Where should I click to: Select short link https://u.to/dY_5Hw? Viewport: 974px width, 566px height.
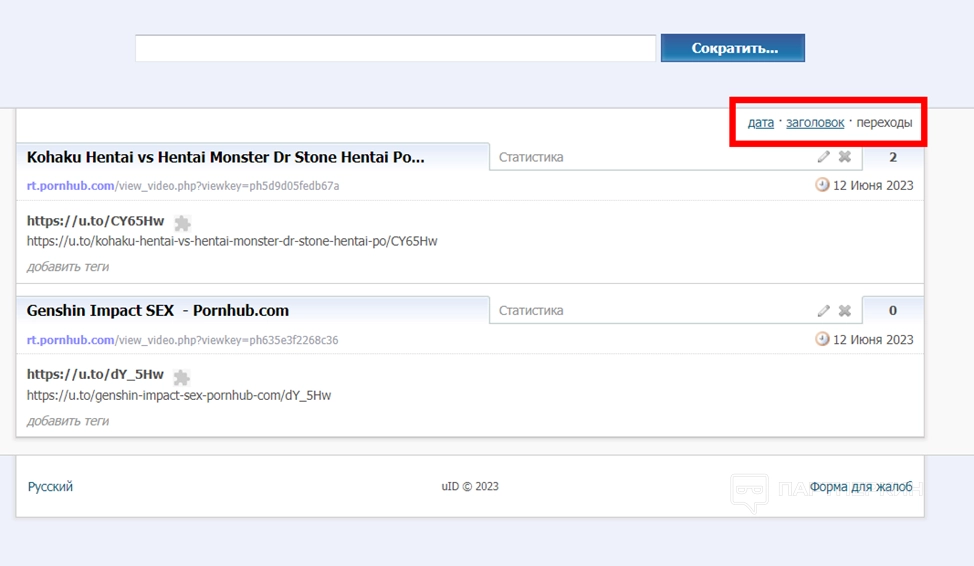coord(95,375)
